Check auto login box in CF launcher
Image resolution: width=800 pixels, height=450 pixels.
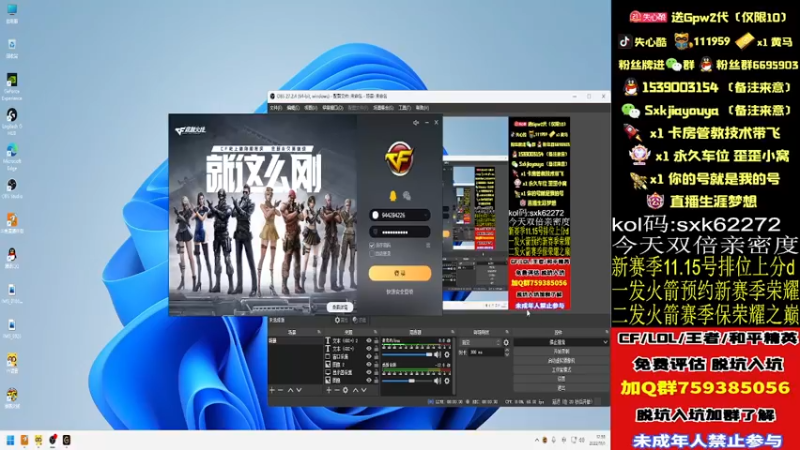pyautogui.click(x=372, y=254)
